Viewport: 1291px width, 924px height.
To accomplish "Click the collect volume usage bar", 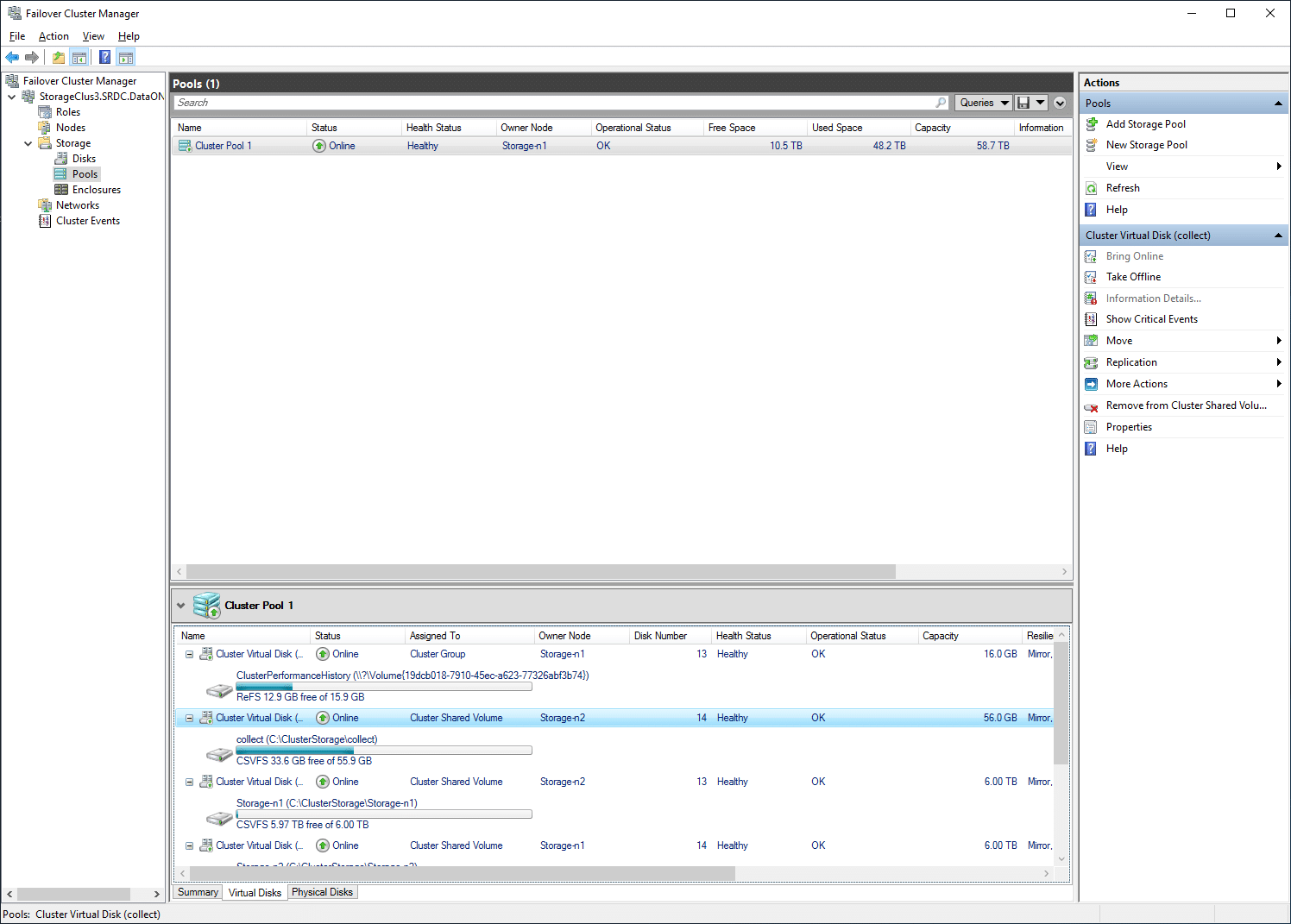I will pyautogui.click(x=384, y=751).
